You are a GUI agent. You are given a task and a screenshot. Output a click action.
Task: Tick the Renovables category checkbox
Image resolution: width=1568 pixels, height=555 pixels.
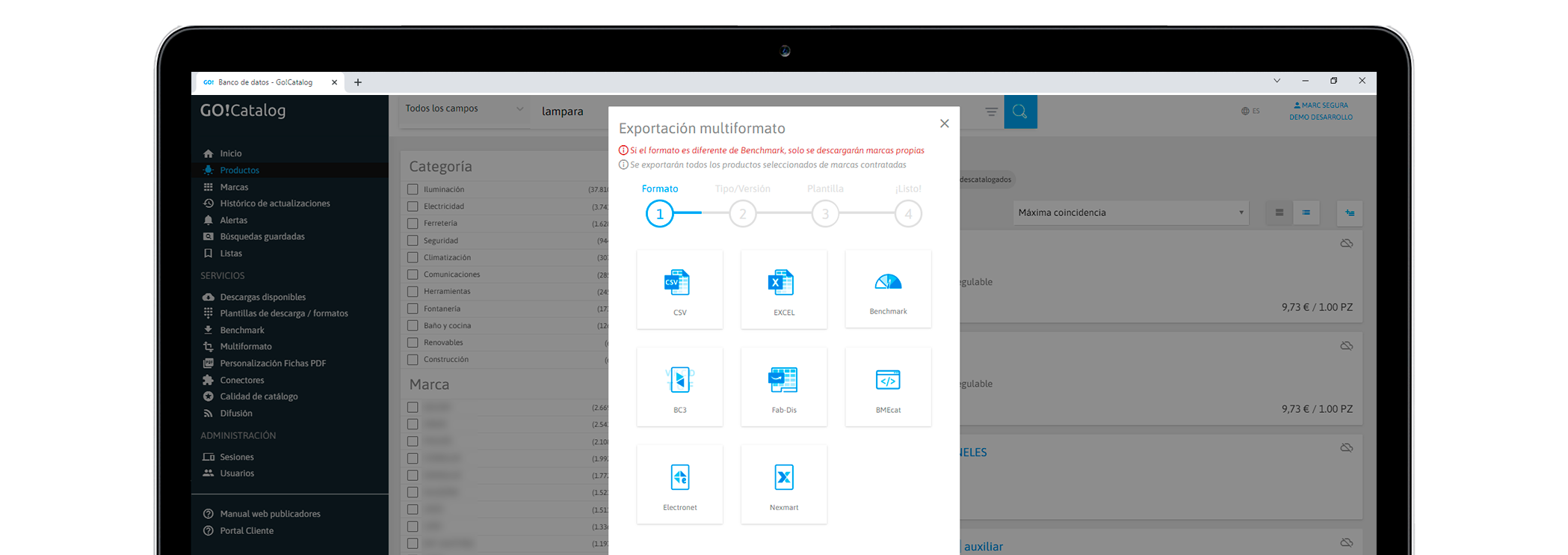coord(413,343)
